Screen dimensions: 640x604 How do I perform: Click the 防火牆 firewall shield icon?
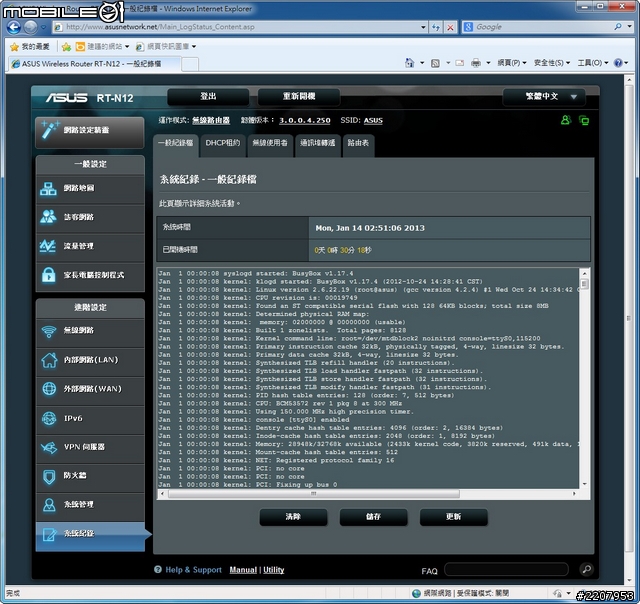[49, 476]
